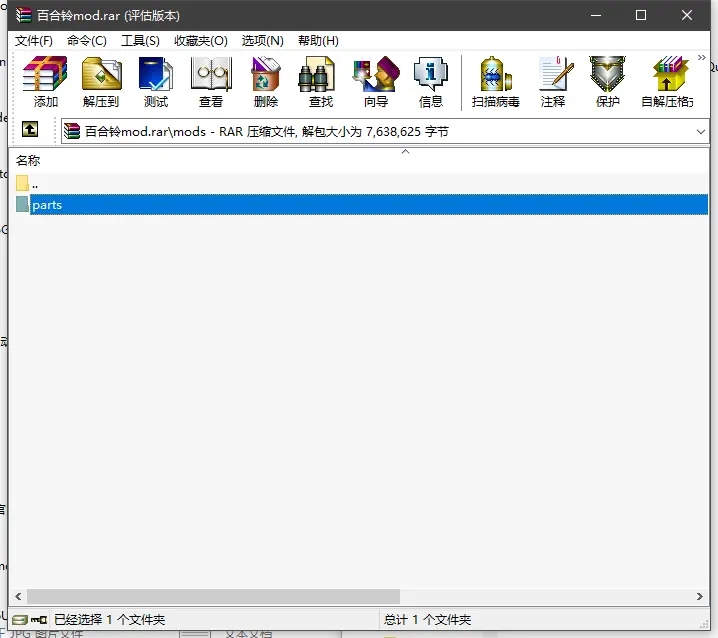The image size is (718, 638).
Task: Open the archive path dropdown arrow
Action: (701, 132)
